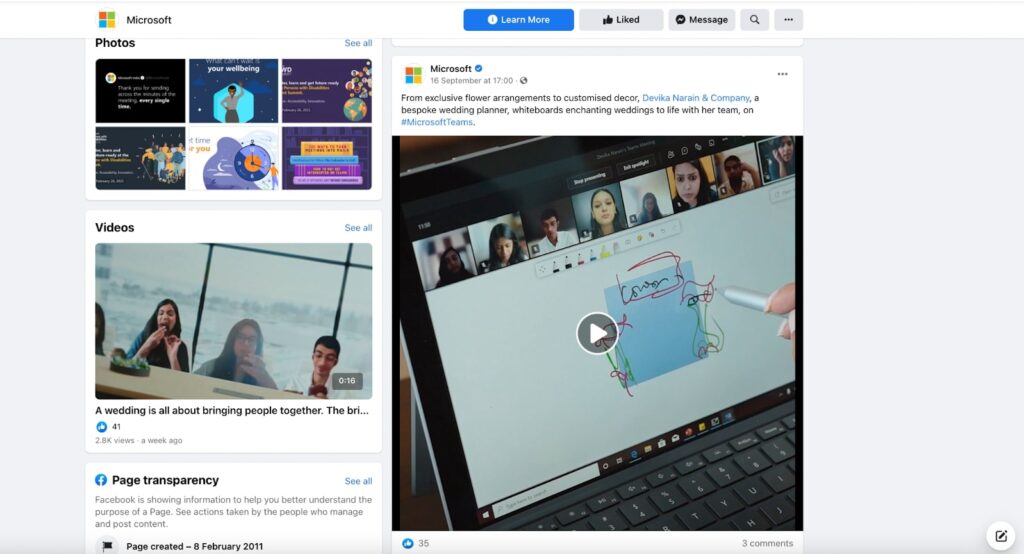Open the post timestamp '16 September at 17:00'
Viewport: 1024px width, 554px height.
pyautogui.click(x=472, y=81)
